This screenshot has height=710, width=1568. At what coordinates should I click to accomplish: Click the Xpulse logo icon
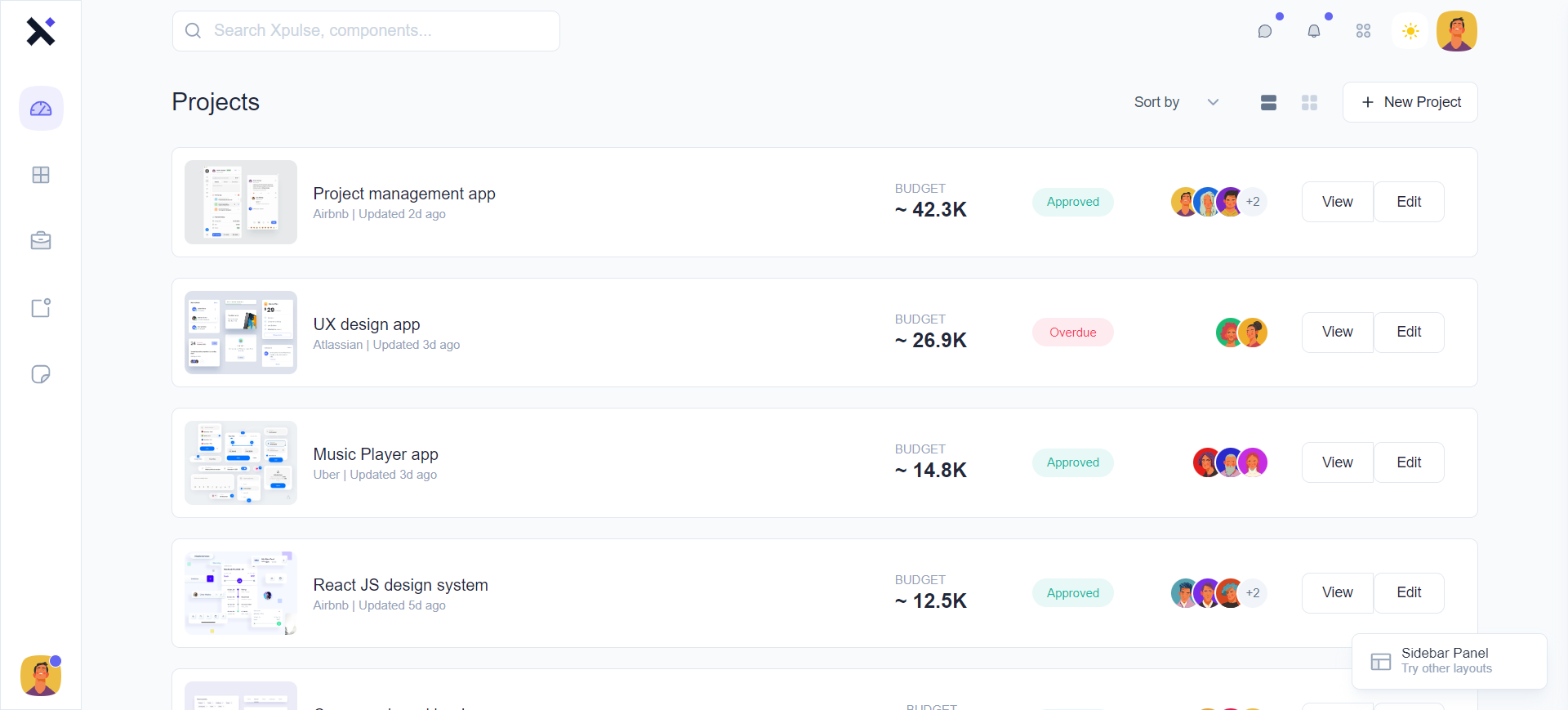(x=40, y=31)
